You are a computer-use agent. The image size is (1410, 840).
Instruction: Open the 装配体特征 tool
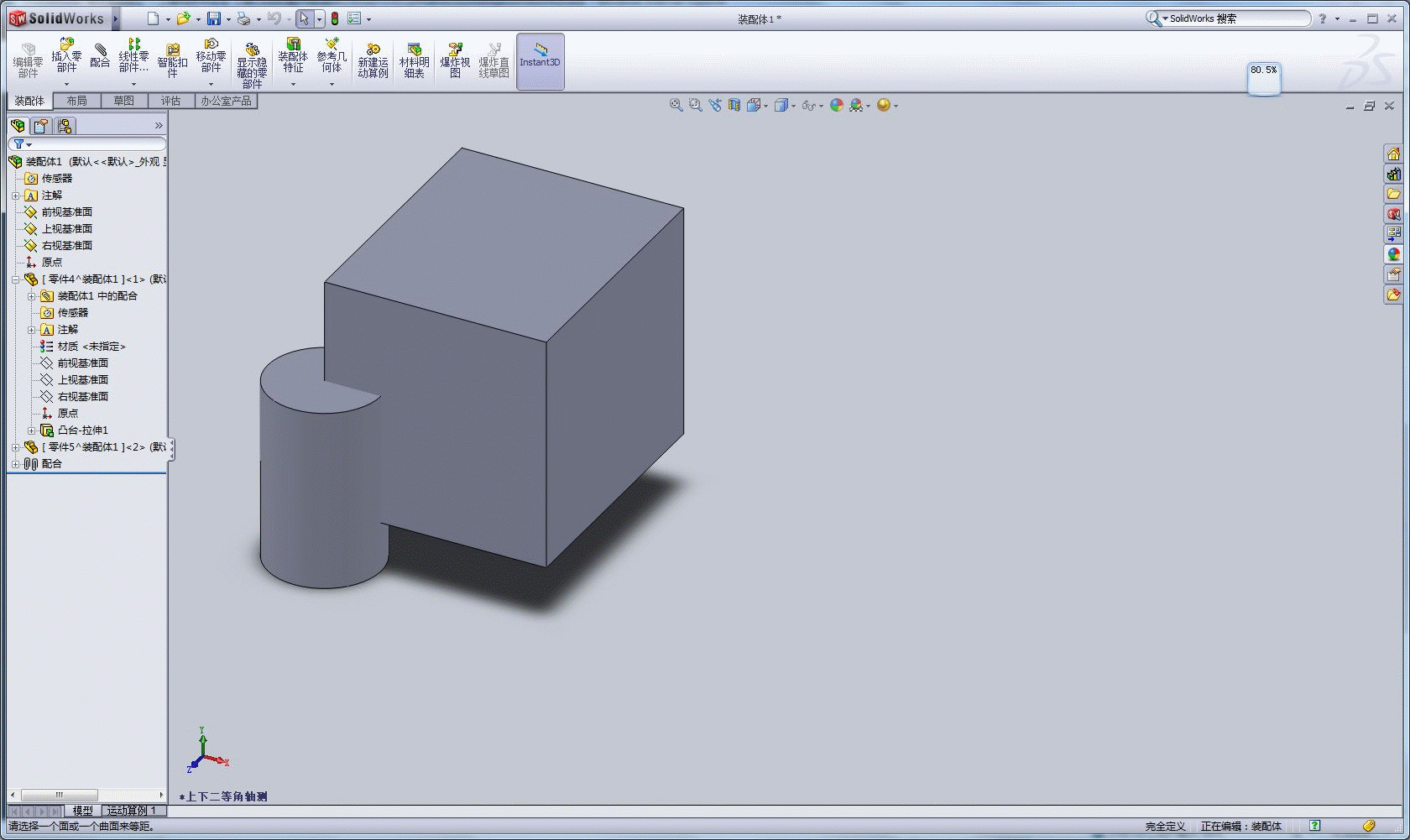(x=293, y=56)
